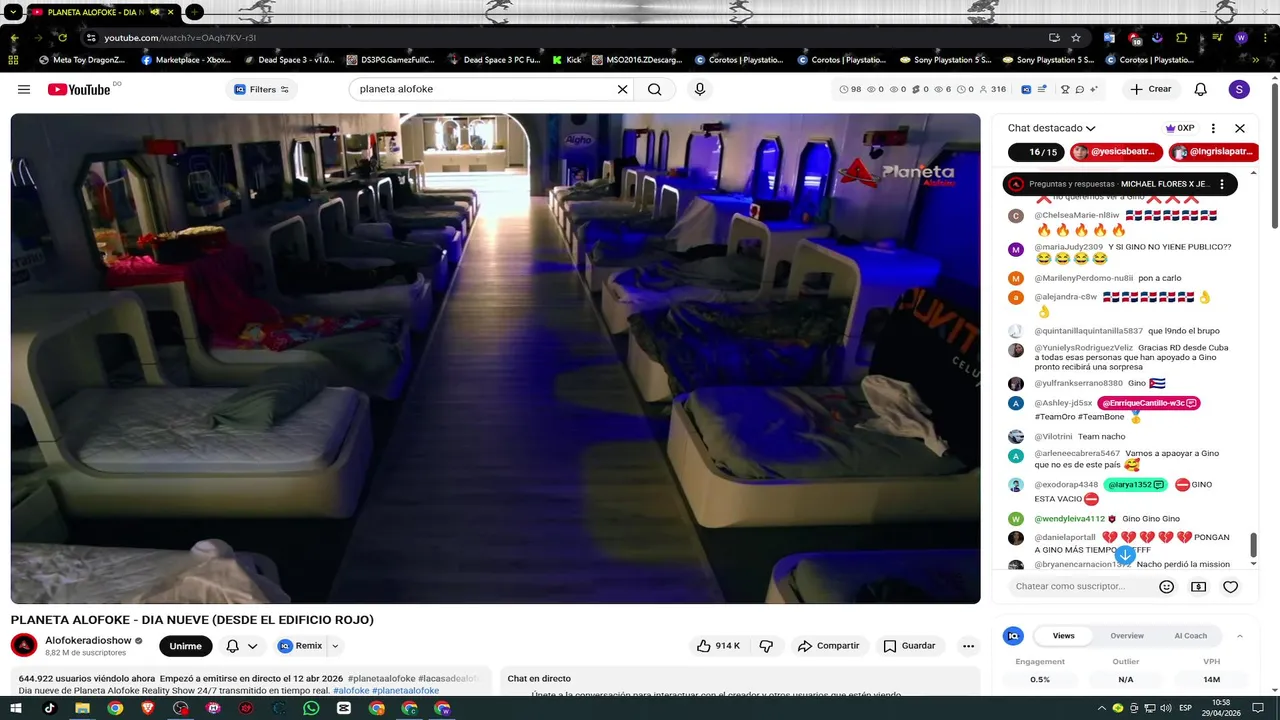Close the live chat panel
This screenshot has height=720, width=1280.
pos(1240,128)
